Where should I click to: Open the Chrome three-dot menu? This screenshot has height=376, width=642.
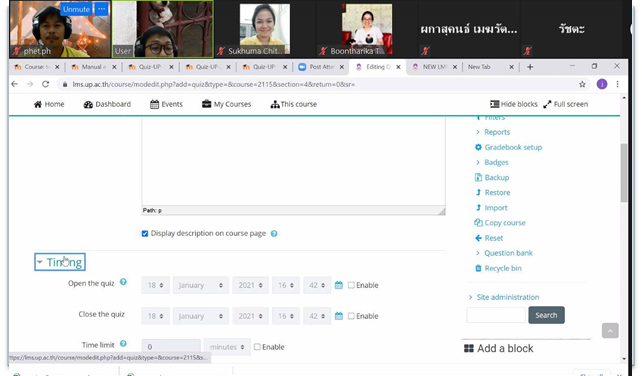617,84
